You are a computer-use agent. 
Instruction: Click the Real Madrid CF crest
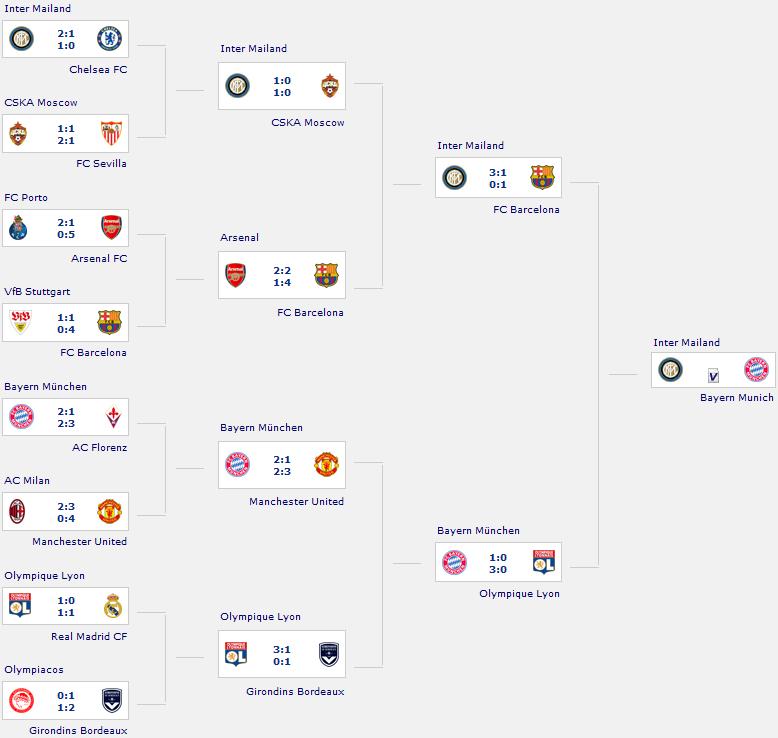click(109, 606)
